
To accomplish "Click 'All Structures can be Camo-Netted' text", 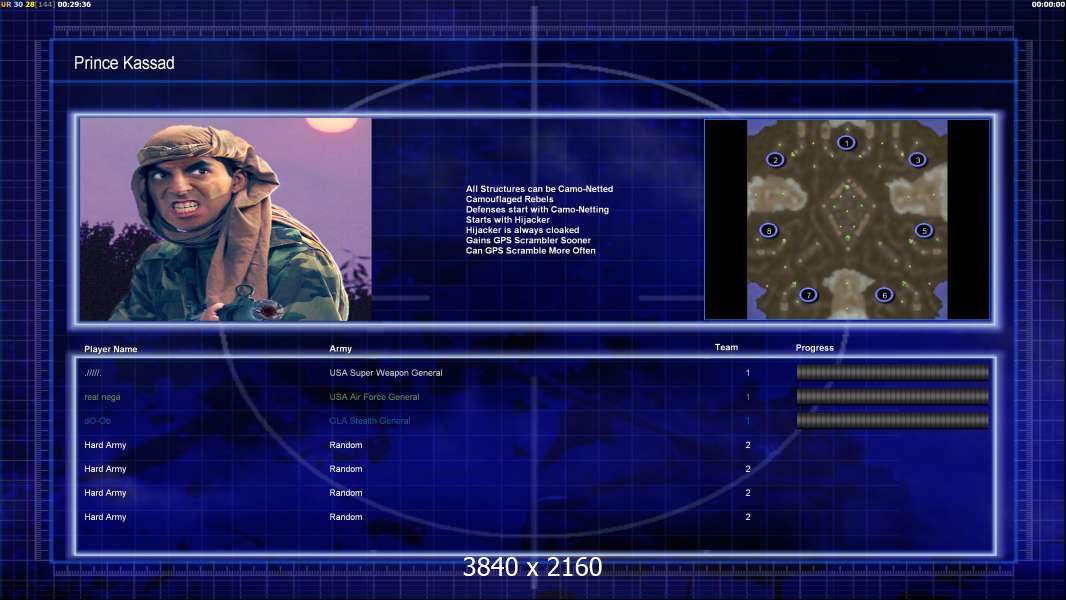I will coord(539,189).
